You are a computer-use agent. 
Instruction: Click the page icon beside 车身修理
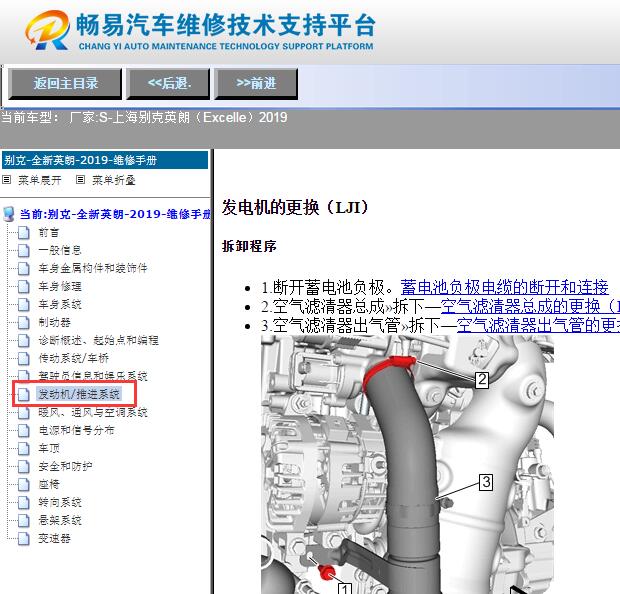(24, 286)
